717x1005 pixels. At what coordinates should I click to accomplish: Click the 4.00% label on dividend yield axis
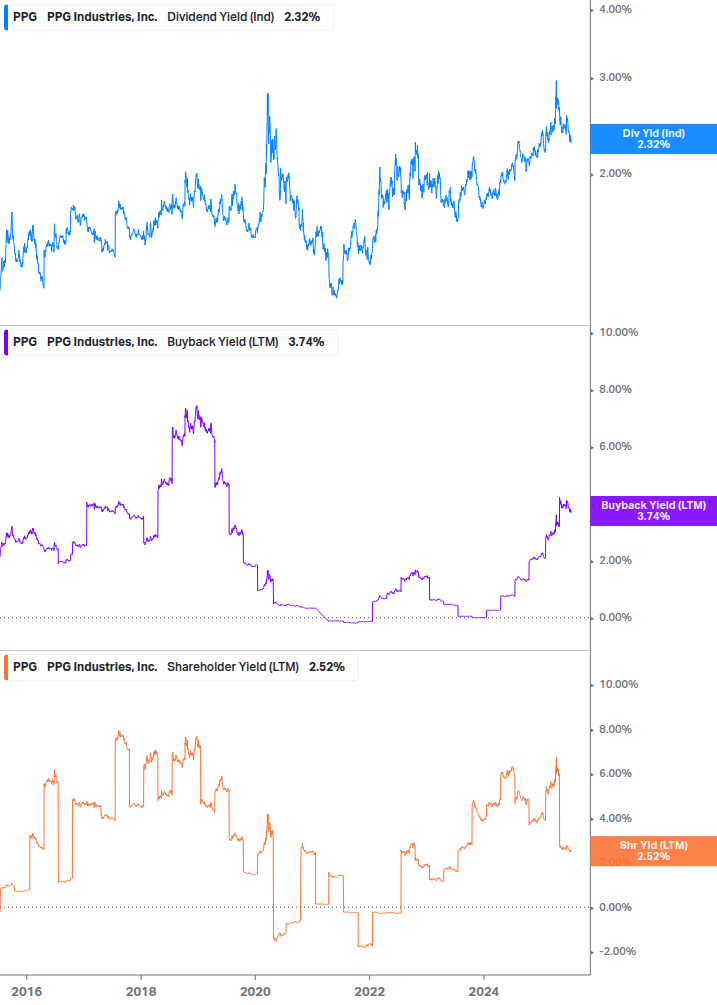pos(615,10)
